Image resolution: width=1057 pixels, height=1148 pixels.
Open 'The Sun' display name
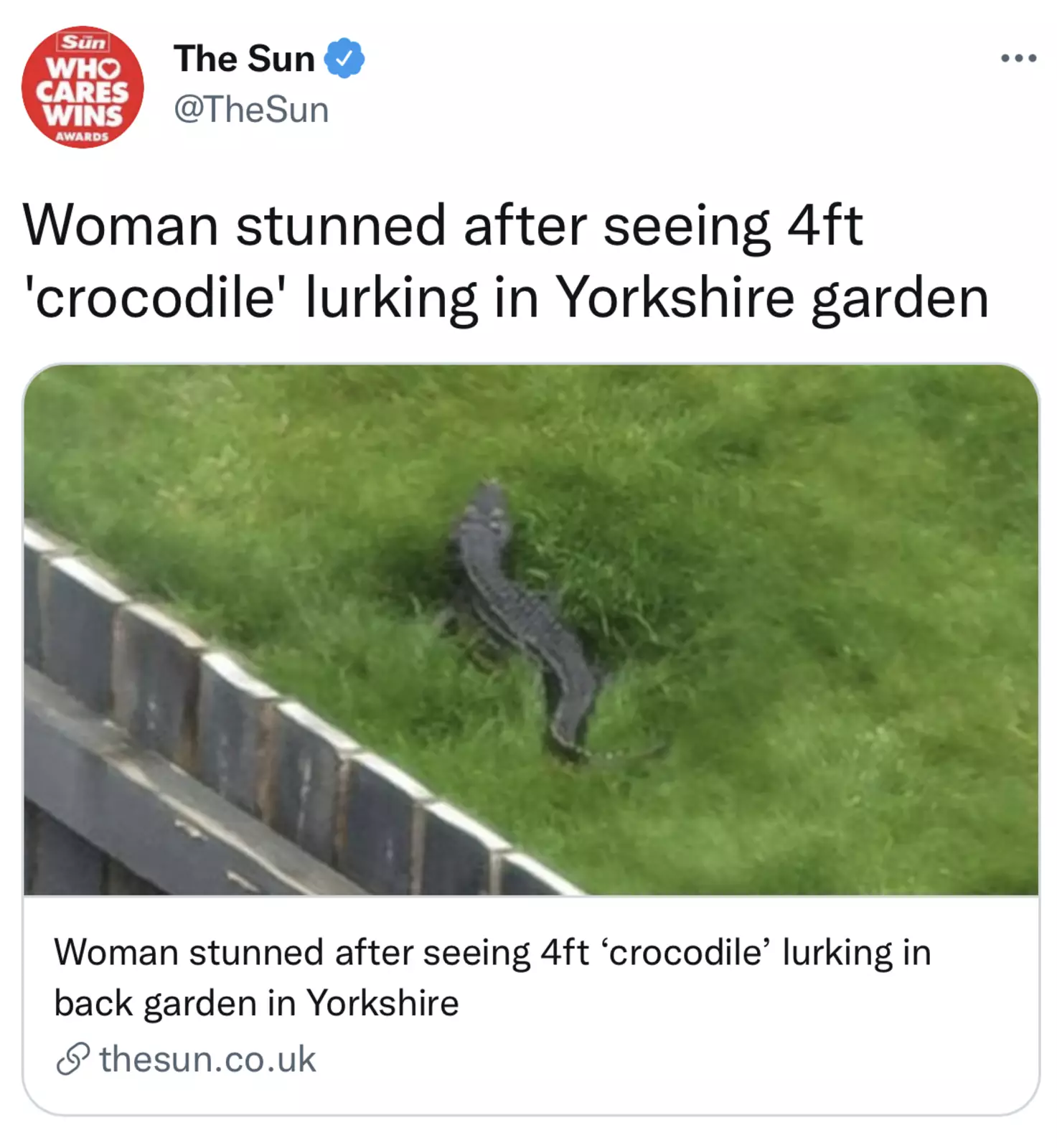point(244,58)
